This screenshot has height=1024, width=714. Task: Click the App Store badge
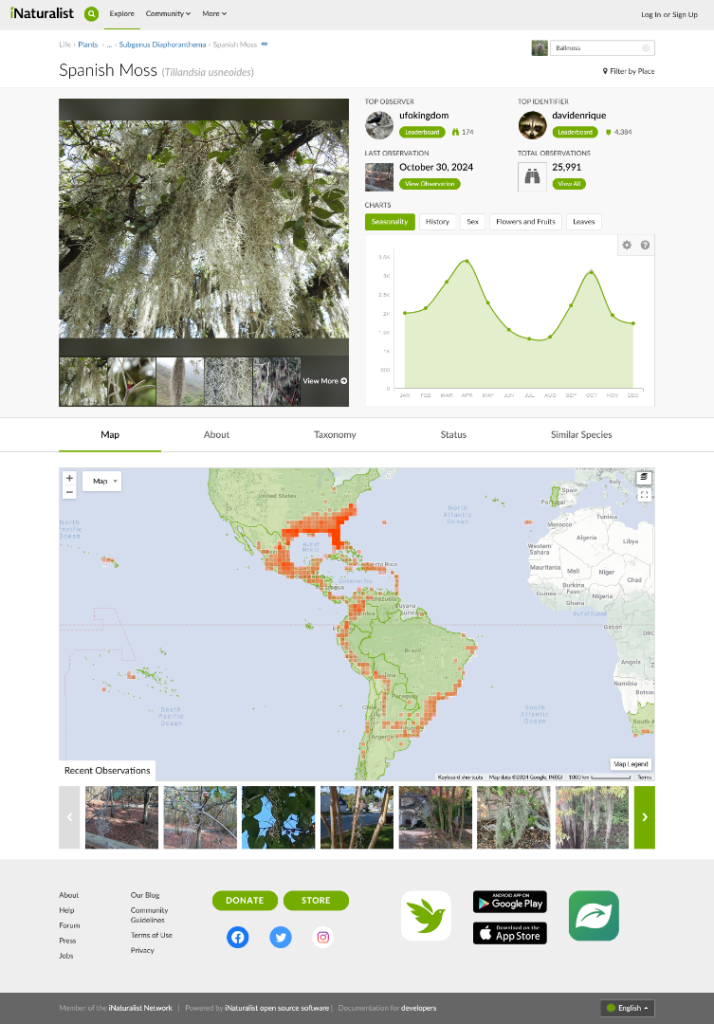(510, 933)
